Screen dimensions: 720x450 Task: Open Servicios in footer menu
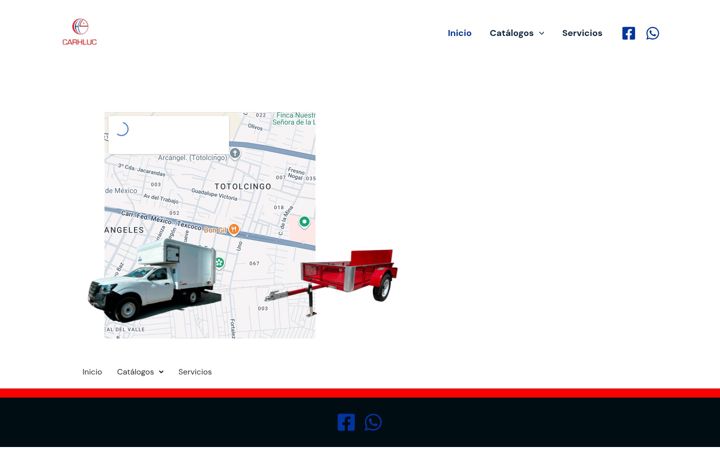coord(195,372)
